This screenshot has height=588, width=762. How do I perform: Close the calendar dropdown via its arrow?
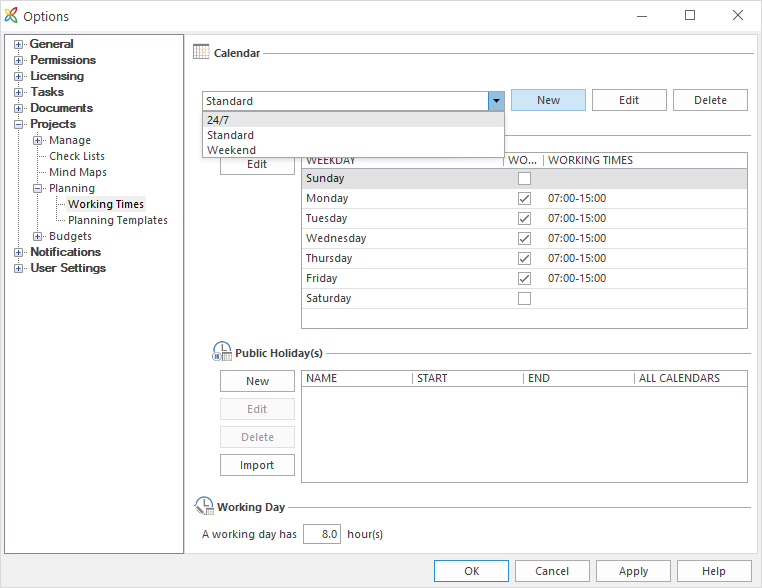click(496, 101)
